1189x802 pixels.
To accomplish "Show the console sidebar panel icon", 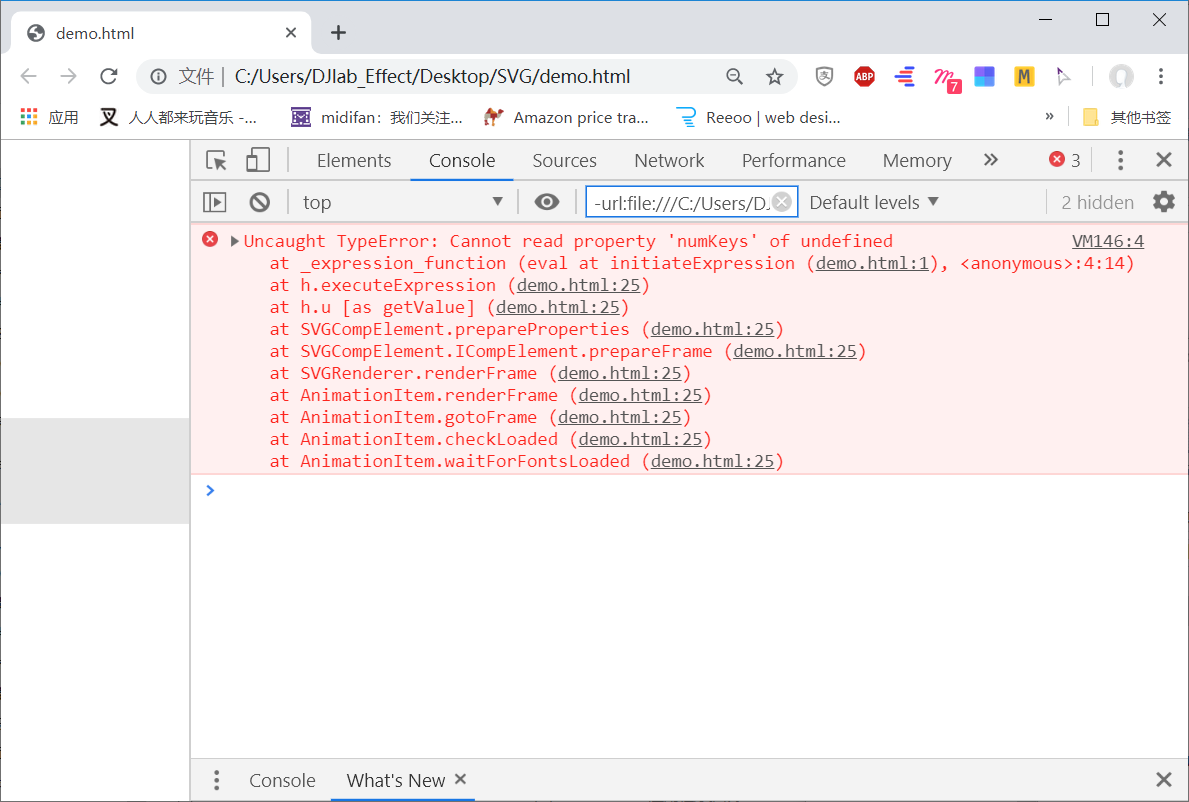I will [215, 202].
